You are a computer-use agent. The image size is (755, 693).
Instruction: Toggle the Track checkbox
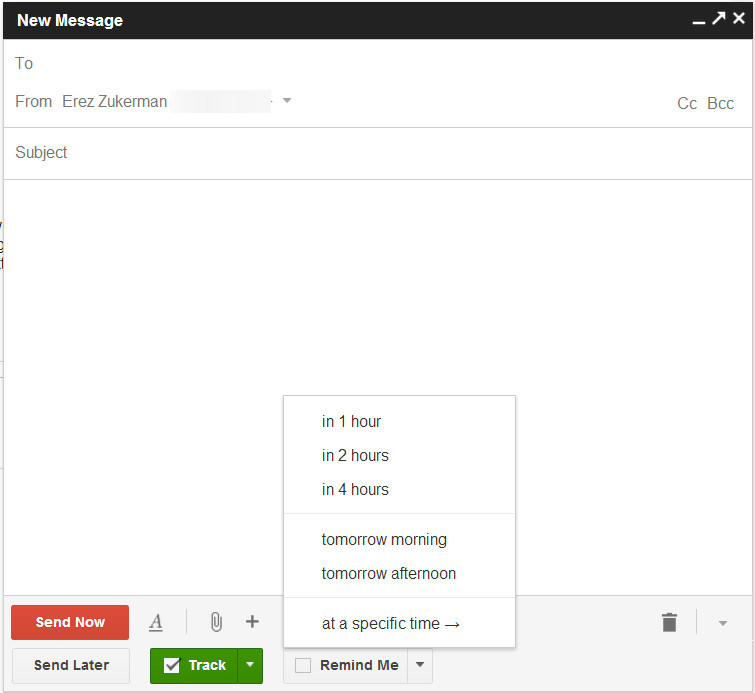172,665
